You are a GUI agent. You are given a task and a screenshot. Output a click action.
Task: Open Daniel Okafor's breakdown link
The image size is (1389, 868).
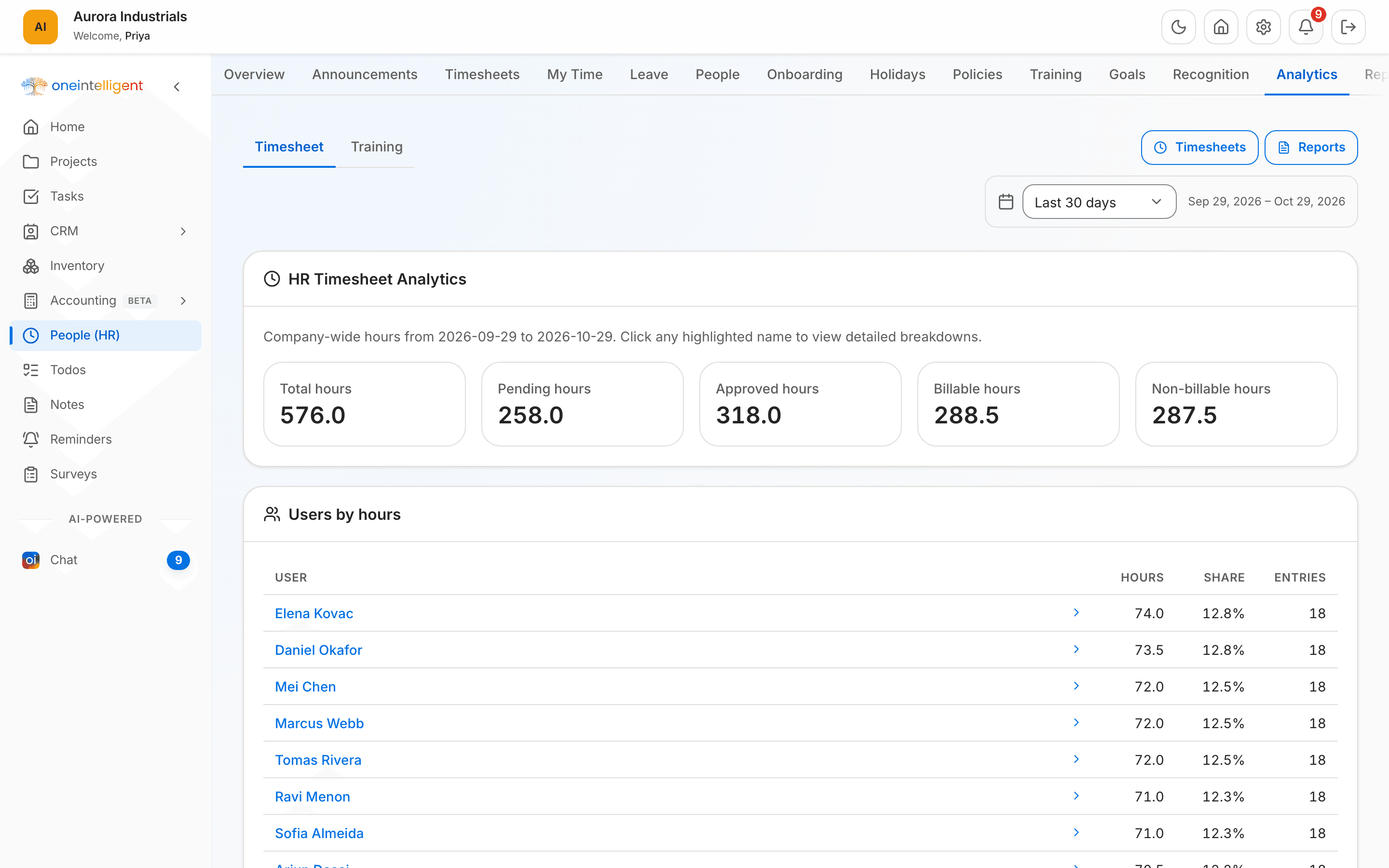click(x=318, y=650)
